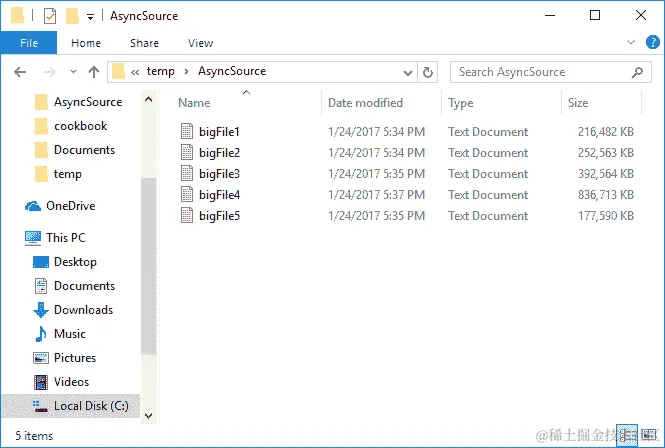
Task: Expand the ribbon using the chevron
Action: (x=631, y=42)
